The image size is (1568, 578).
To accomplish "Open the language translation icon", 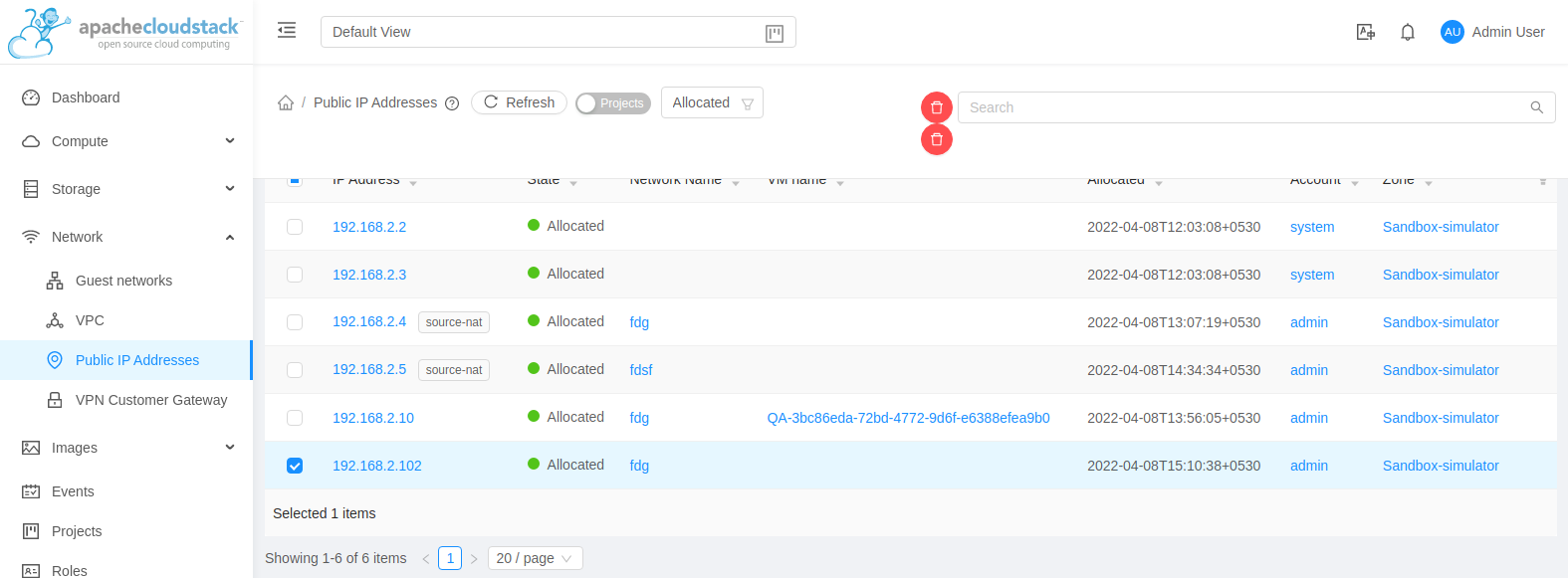I will point(1366,32).
